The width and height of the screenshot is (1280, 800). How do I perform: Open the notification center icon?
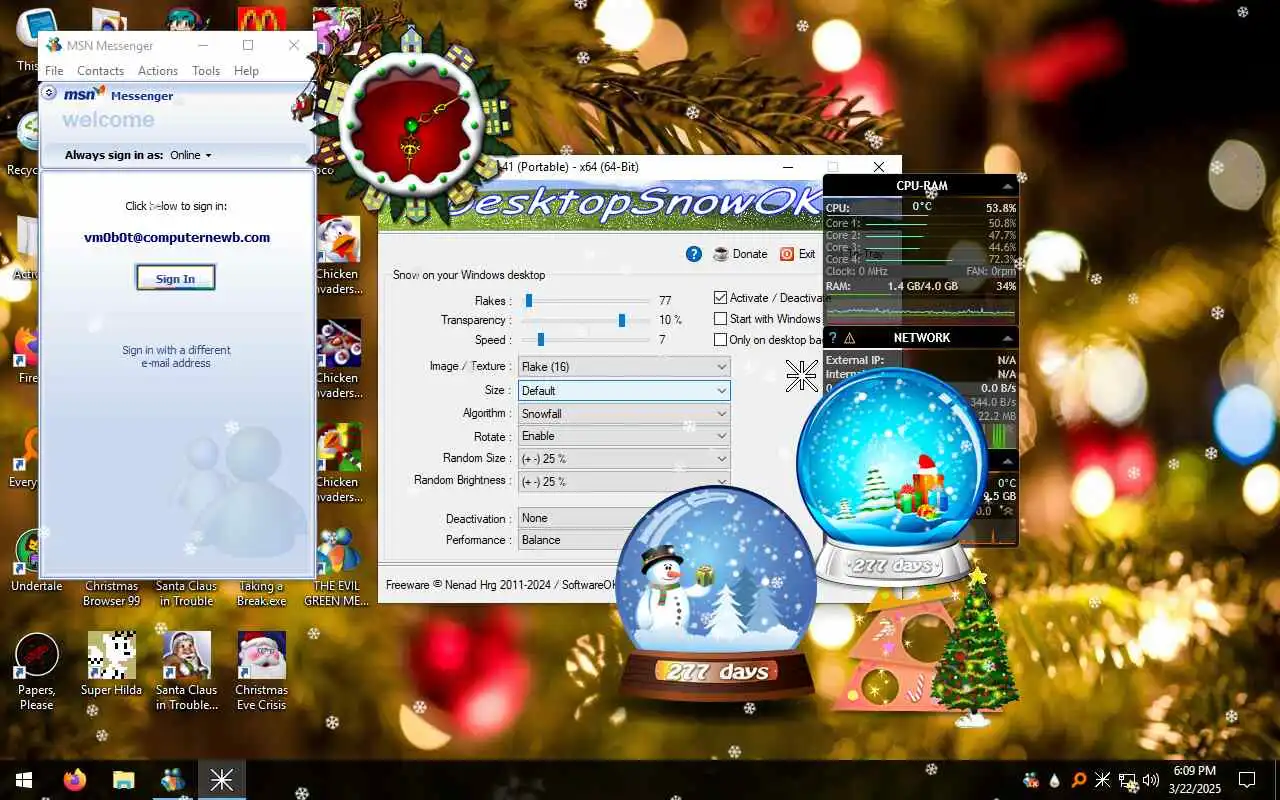[x=1247, y=780]
